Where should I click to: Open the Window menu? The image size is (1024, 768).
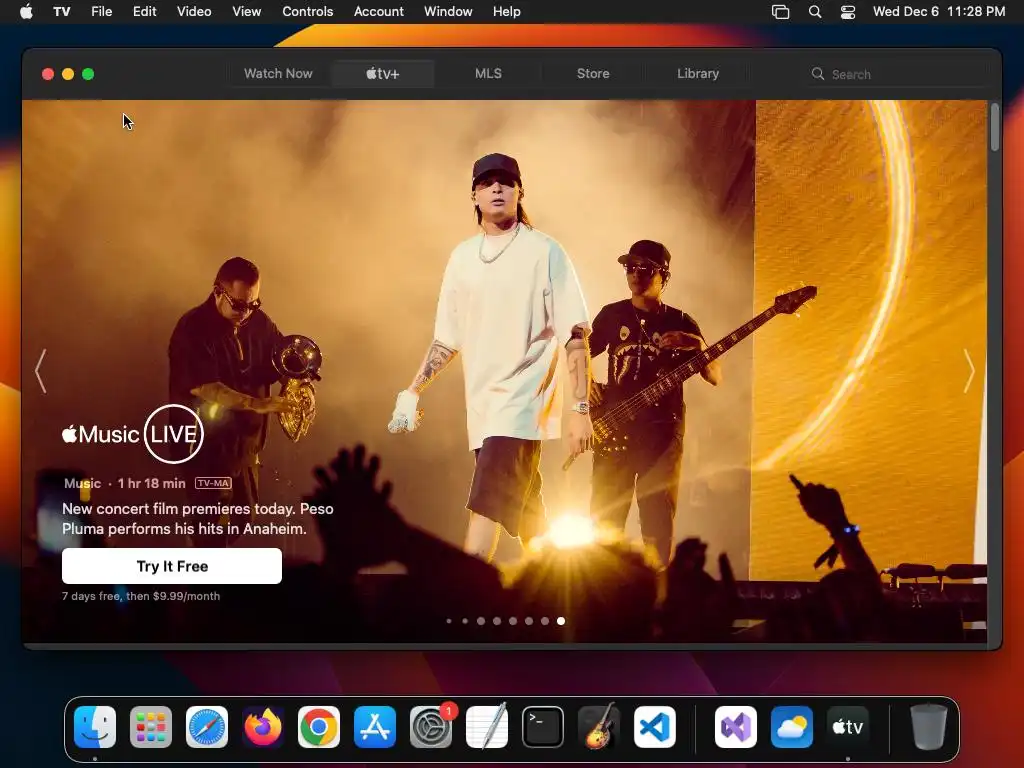(x=448, y=11)
